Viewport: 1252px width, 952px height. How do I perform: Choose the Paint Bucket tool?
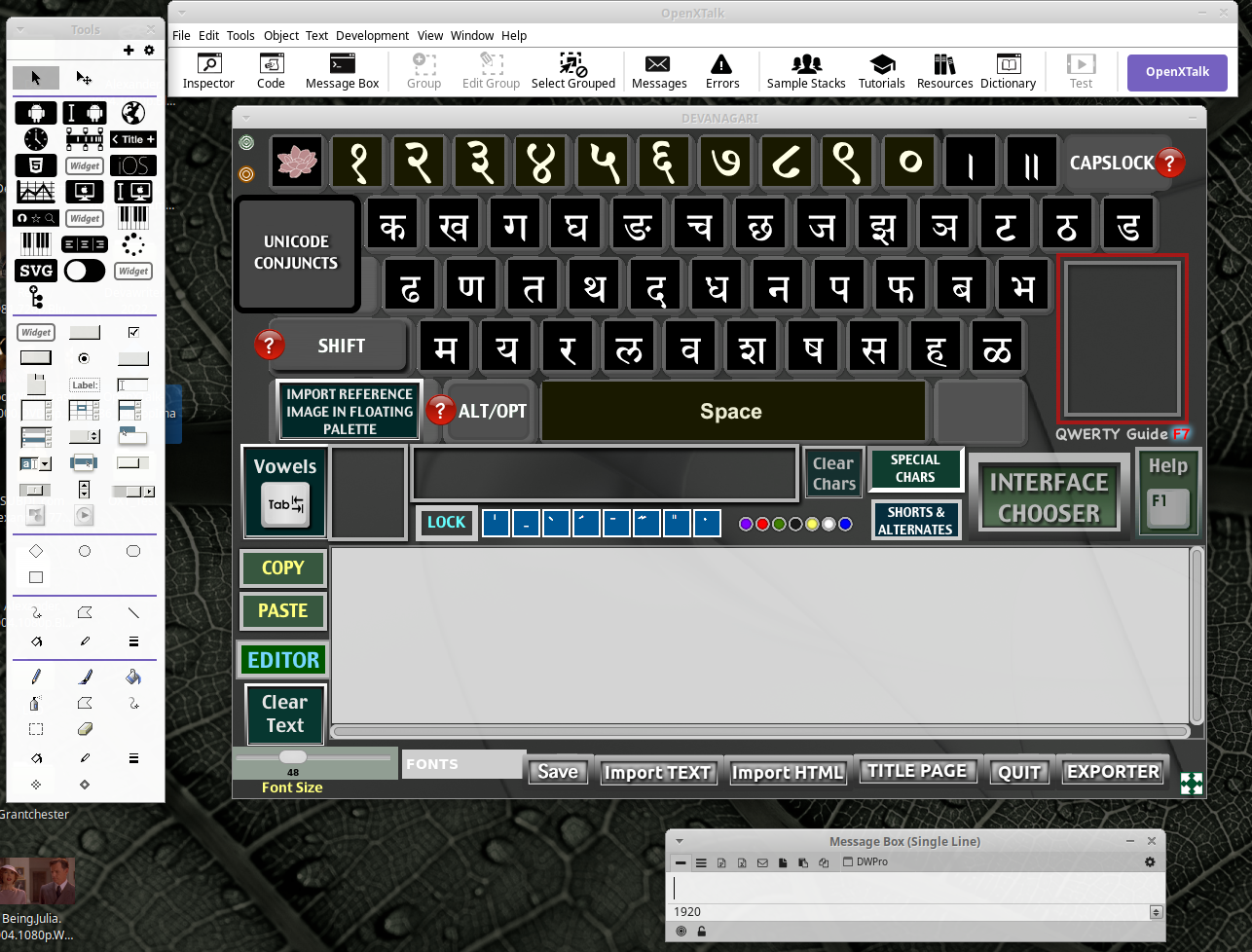pyautogui.click(x=133, y=677)
